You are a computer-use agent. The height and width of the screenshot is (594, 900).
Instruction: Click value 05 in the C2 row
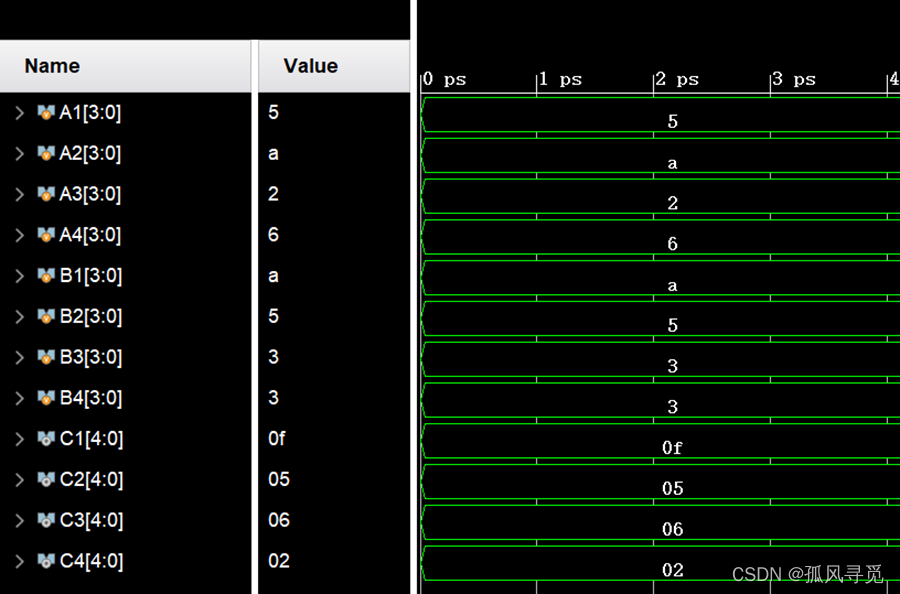point(279,479)
